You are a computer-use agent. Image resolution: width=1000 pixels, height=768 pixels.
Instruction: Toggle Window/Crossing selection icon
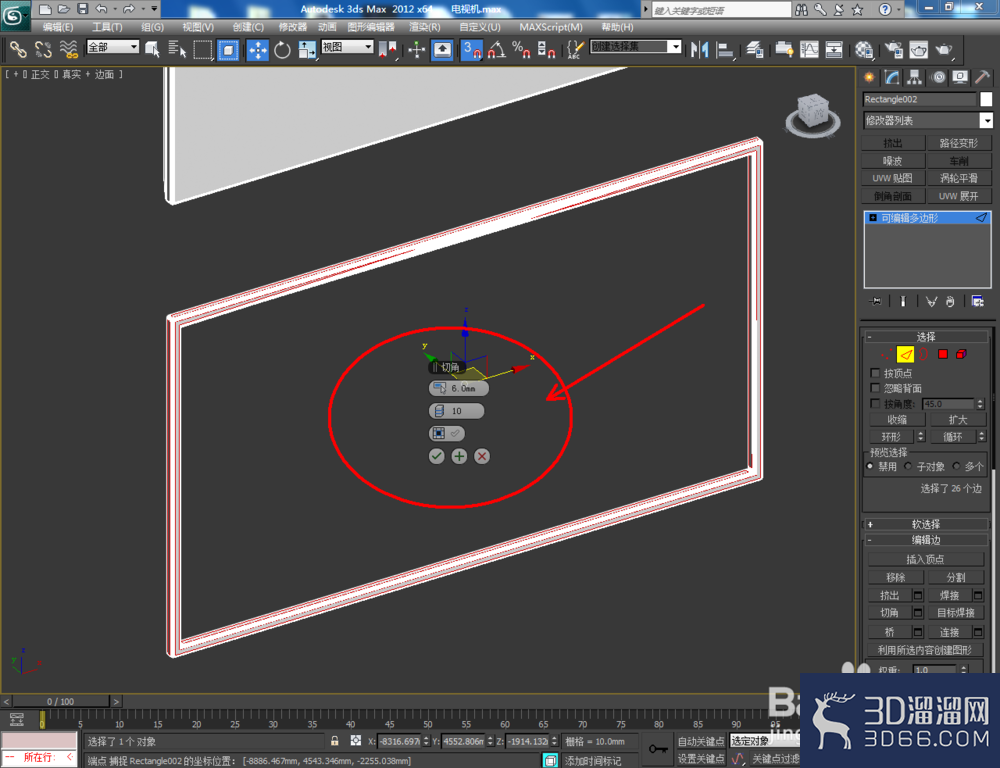[x=228, y=50]
